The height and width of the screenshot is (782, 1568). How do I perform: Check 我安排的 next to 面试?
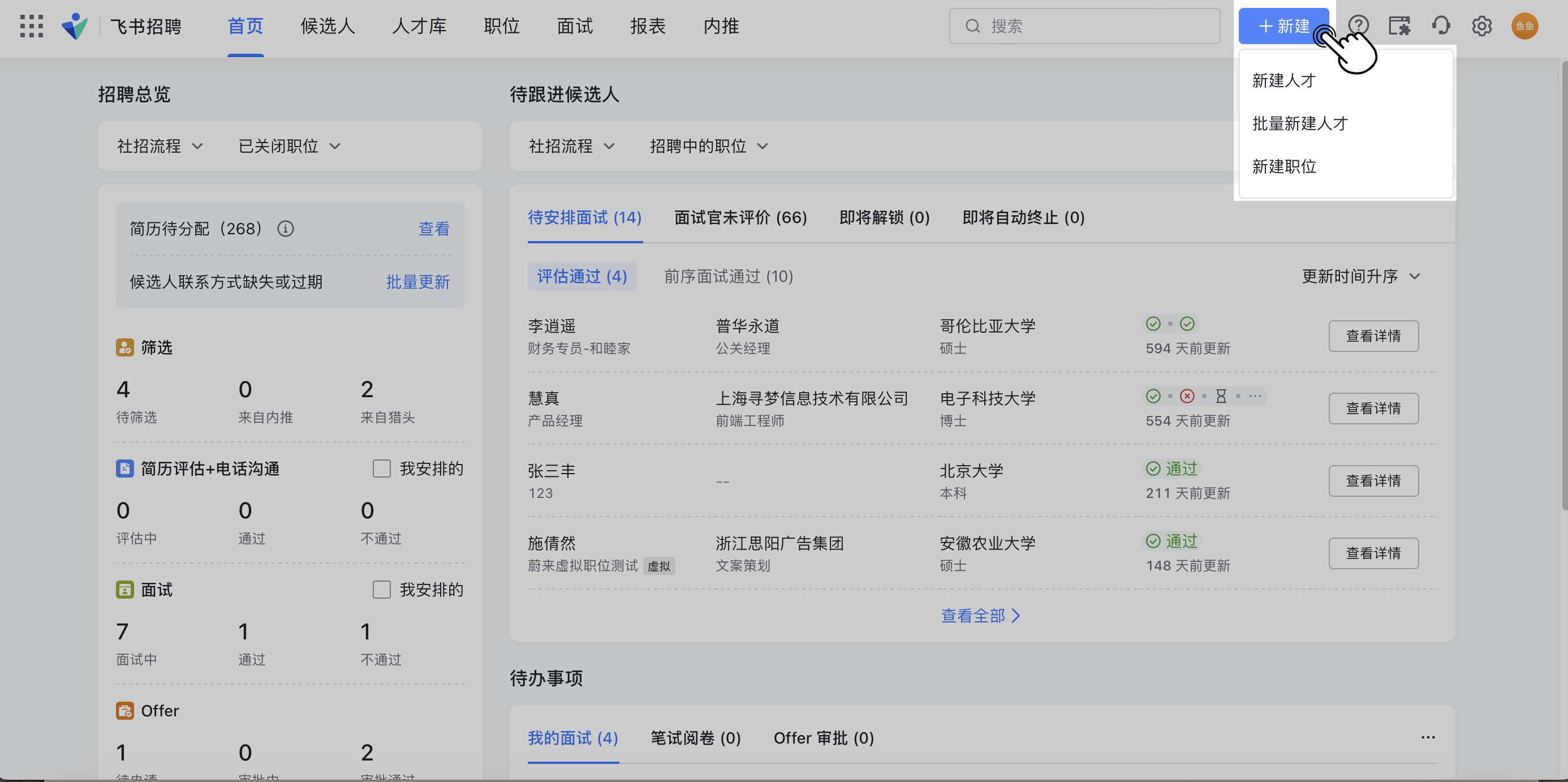(382, 589)
